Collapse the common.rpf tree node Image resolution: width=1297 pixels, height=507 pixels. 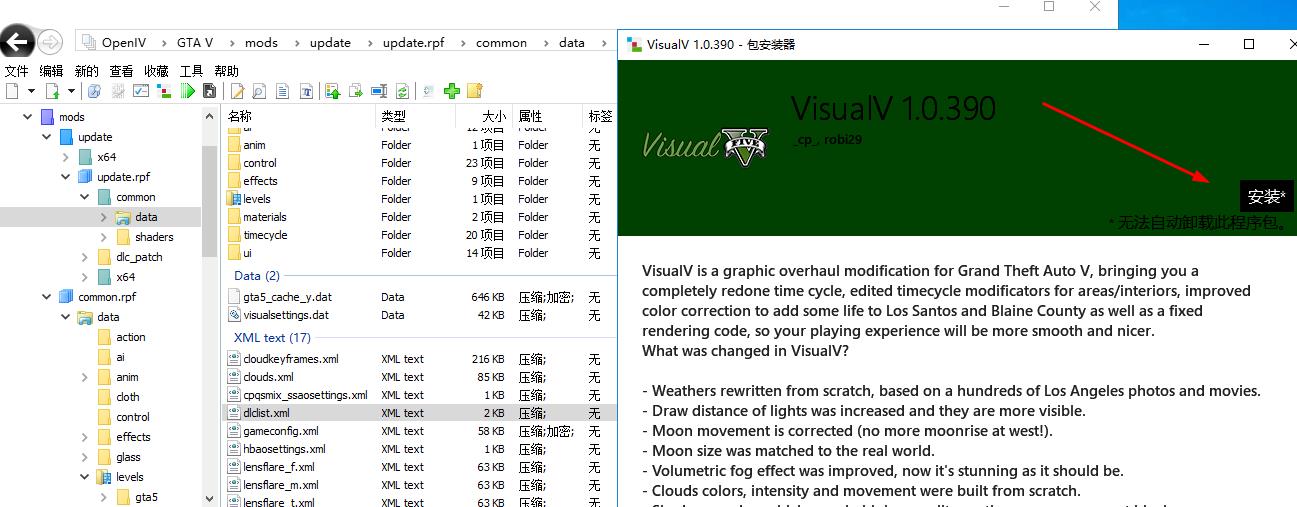pyautogui.click(x=46, y=297)
